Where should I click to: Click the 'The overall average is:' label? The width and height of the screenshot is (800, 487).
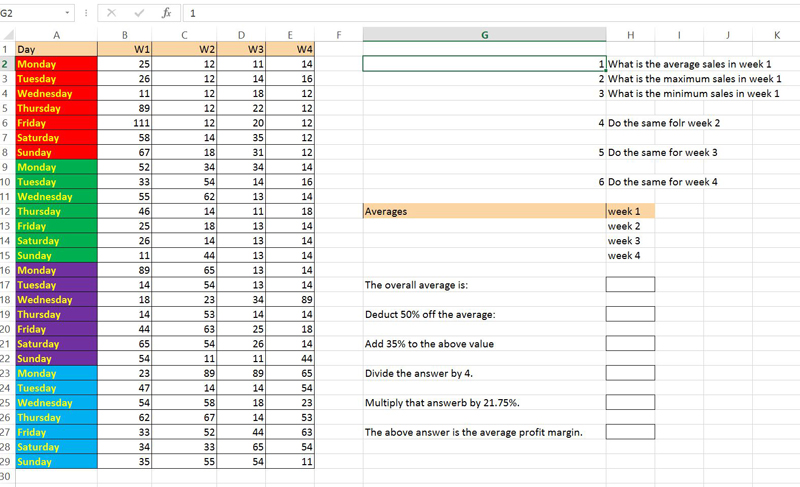tap(416, 285)
